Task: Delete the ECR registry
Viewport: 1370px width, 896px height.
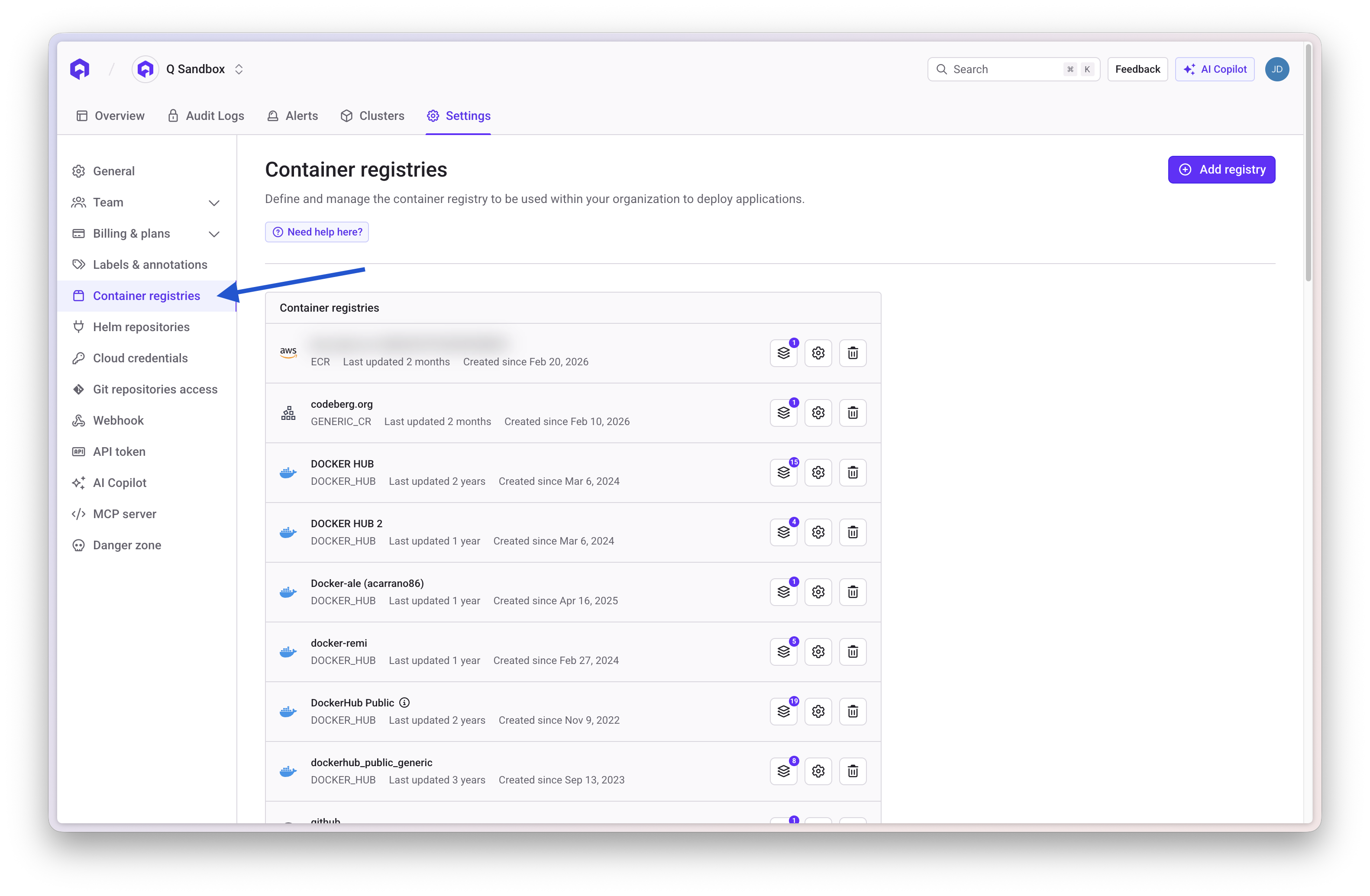Action: tap(853, 353)
